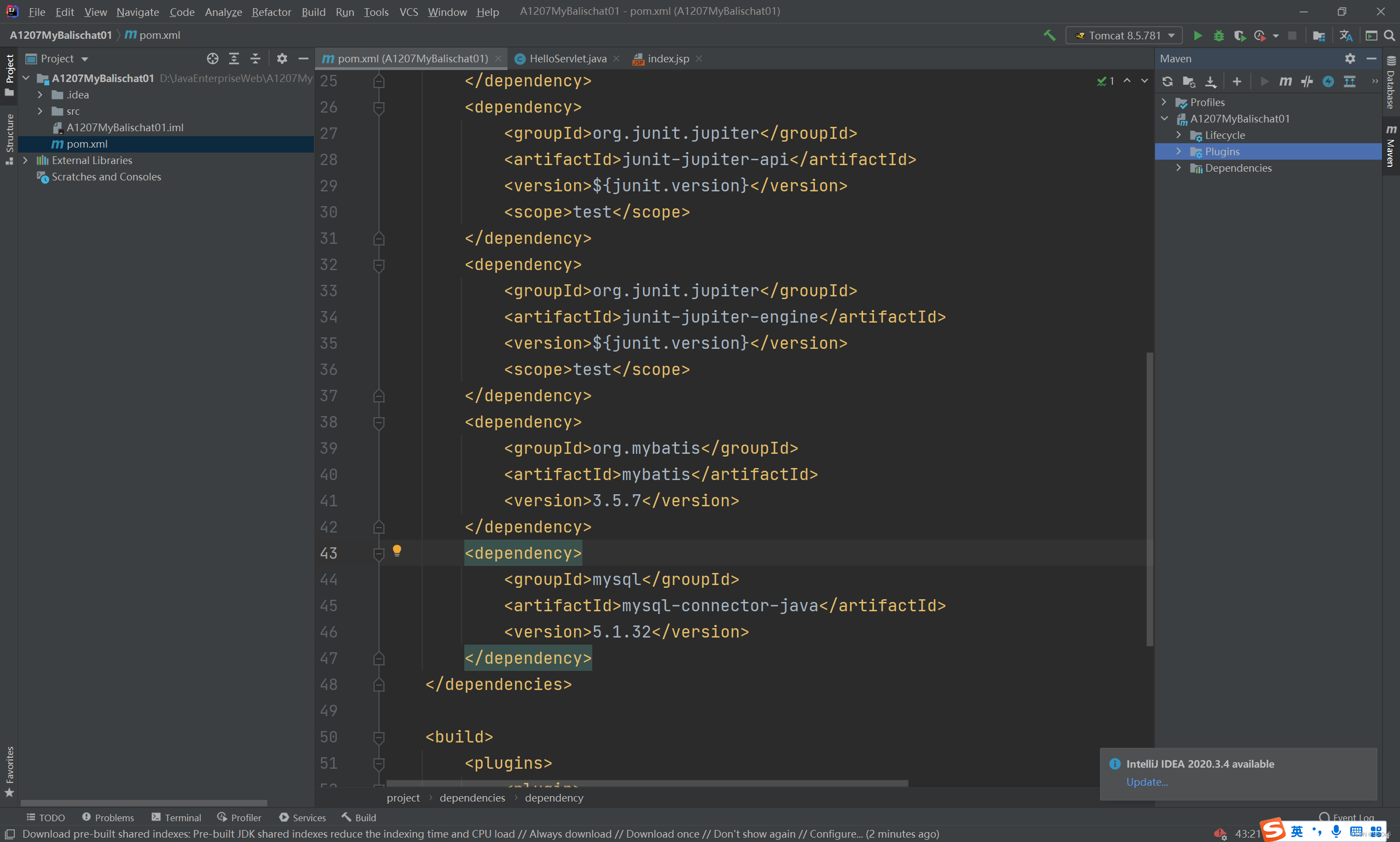Click the Profiler run clock icon
Screen dimensions: 1400x842
pos(1259,35)
